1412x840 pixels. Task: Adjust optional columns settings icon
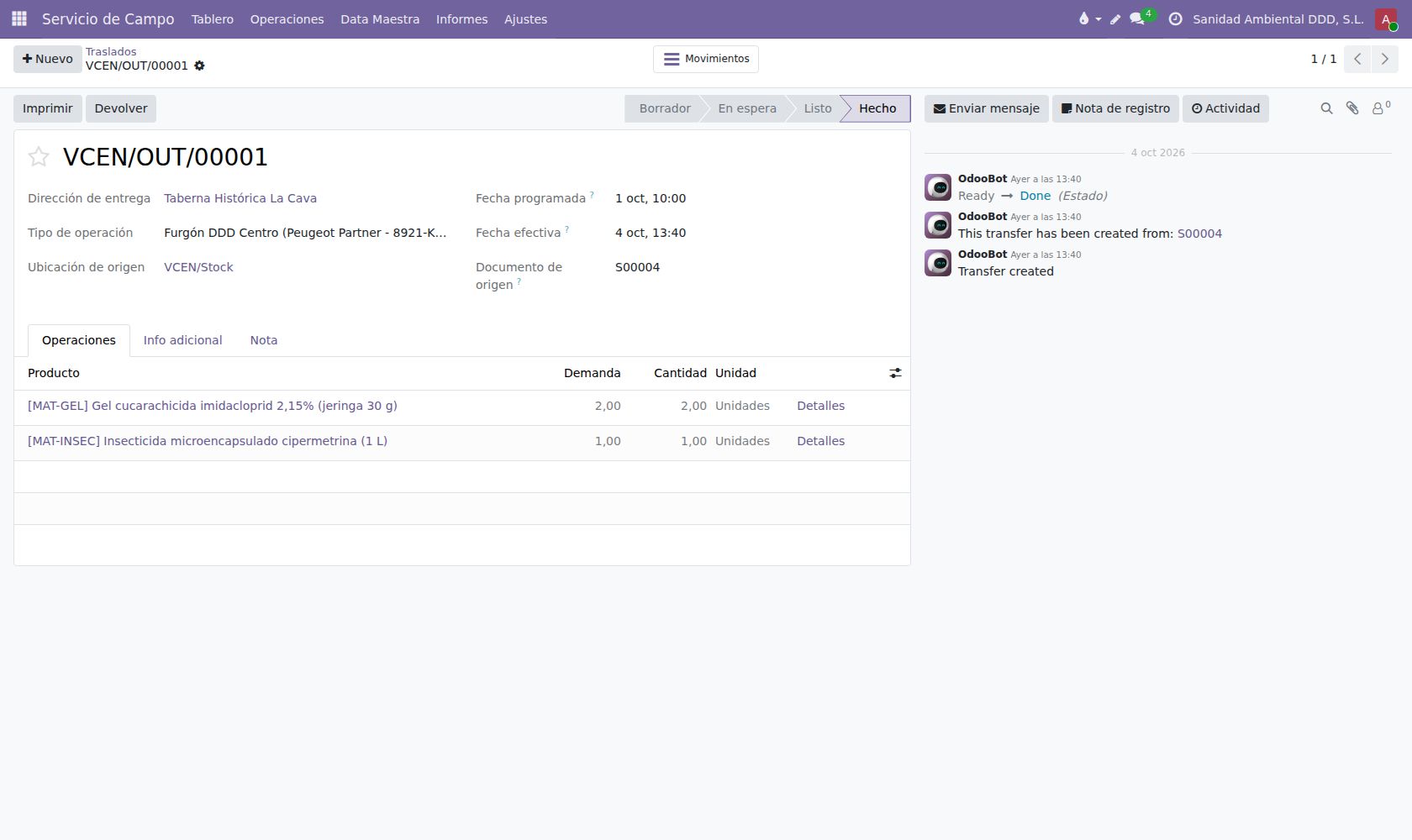[895, 373]
